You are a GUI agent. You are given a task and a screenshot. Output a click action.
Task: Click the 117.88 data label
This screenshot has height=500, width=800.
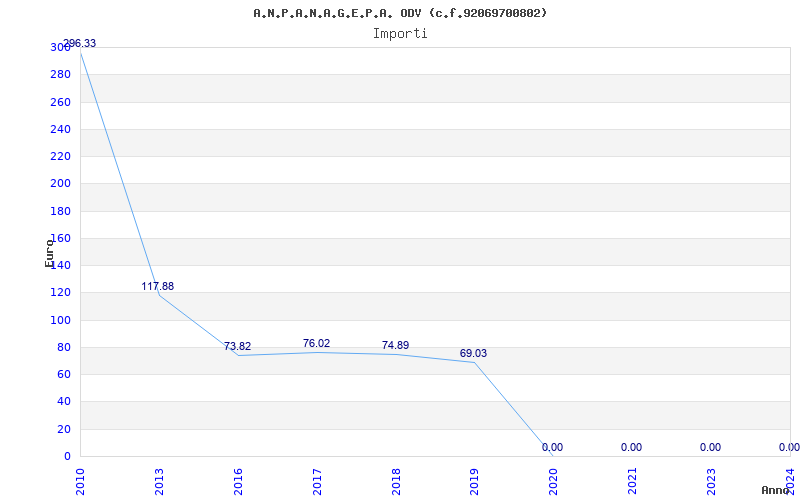click(158, 286)
